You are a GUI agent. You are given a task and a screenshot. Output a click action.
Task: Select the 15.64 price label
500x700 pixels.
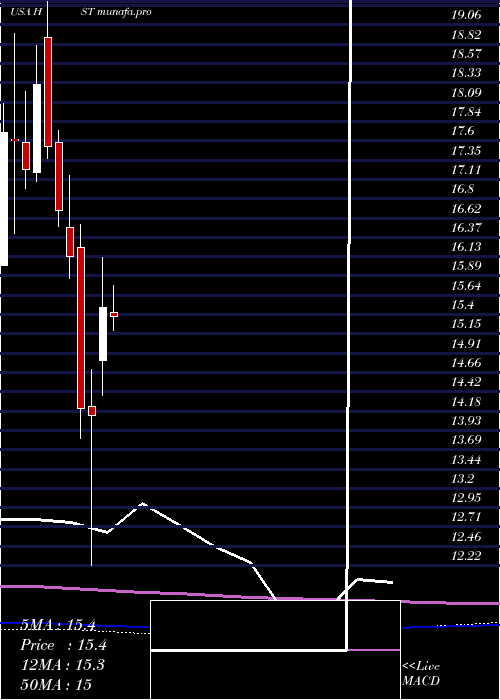pos(466,286)
